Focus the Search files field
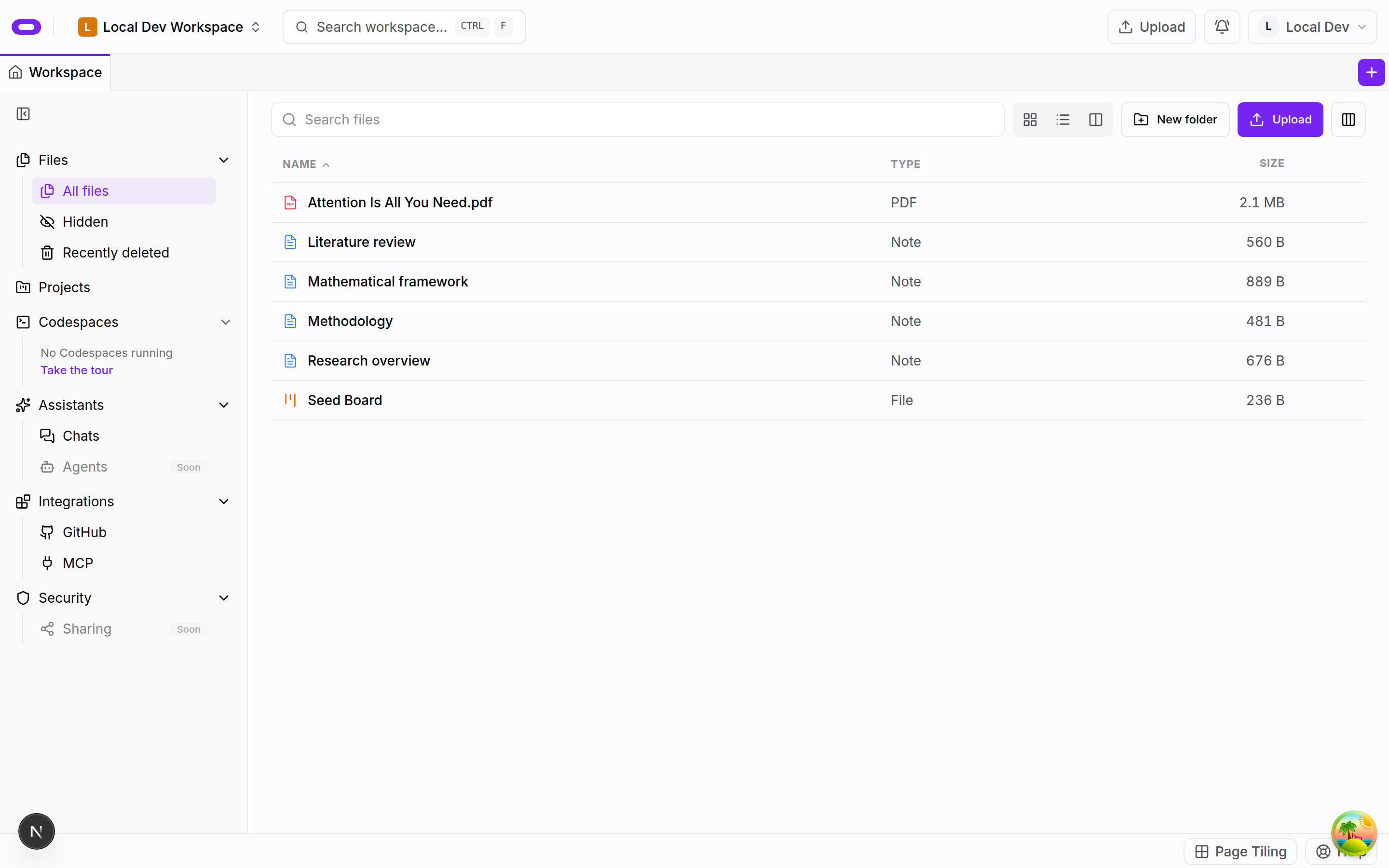This screenshot has height=868, width=1389. [x=638, y=120]
